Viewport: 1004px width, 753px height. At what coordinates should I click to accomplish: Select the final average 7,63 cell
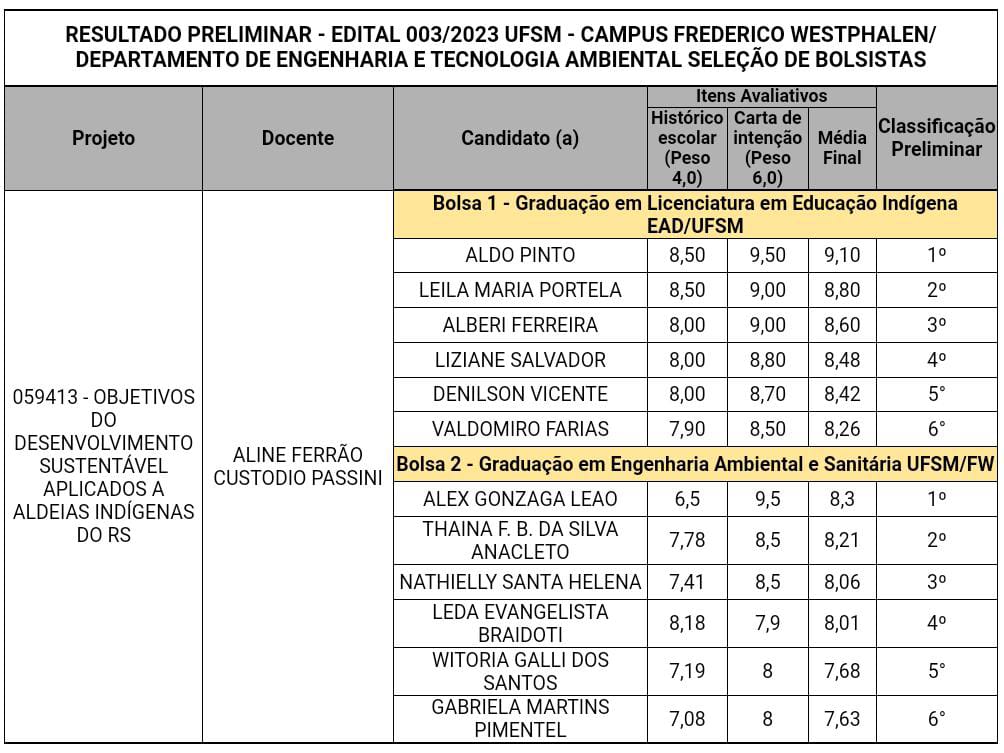click(842, 718)
